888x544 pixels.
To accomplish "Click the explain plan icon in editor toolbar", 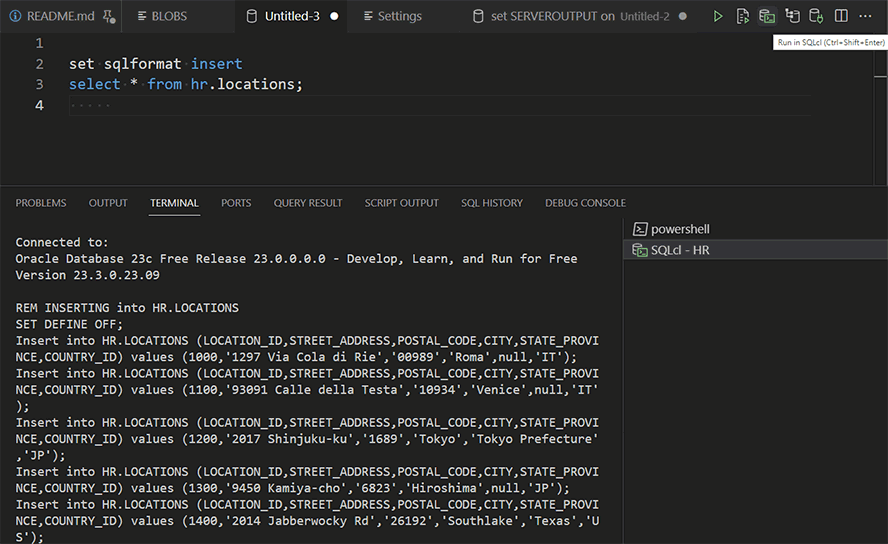I will pos(792,16).
